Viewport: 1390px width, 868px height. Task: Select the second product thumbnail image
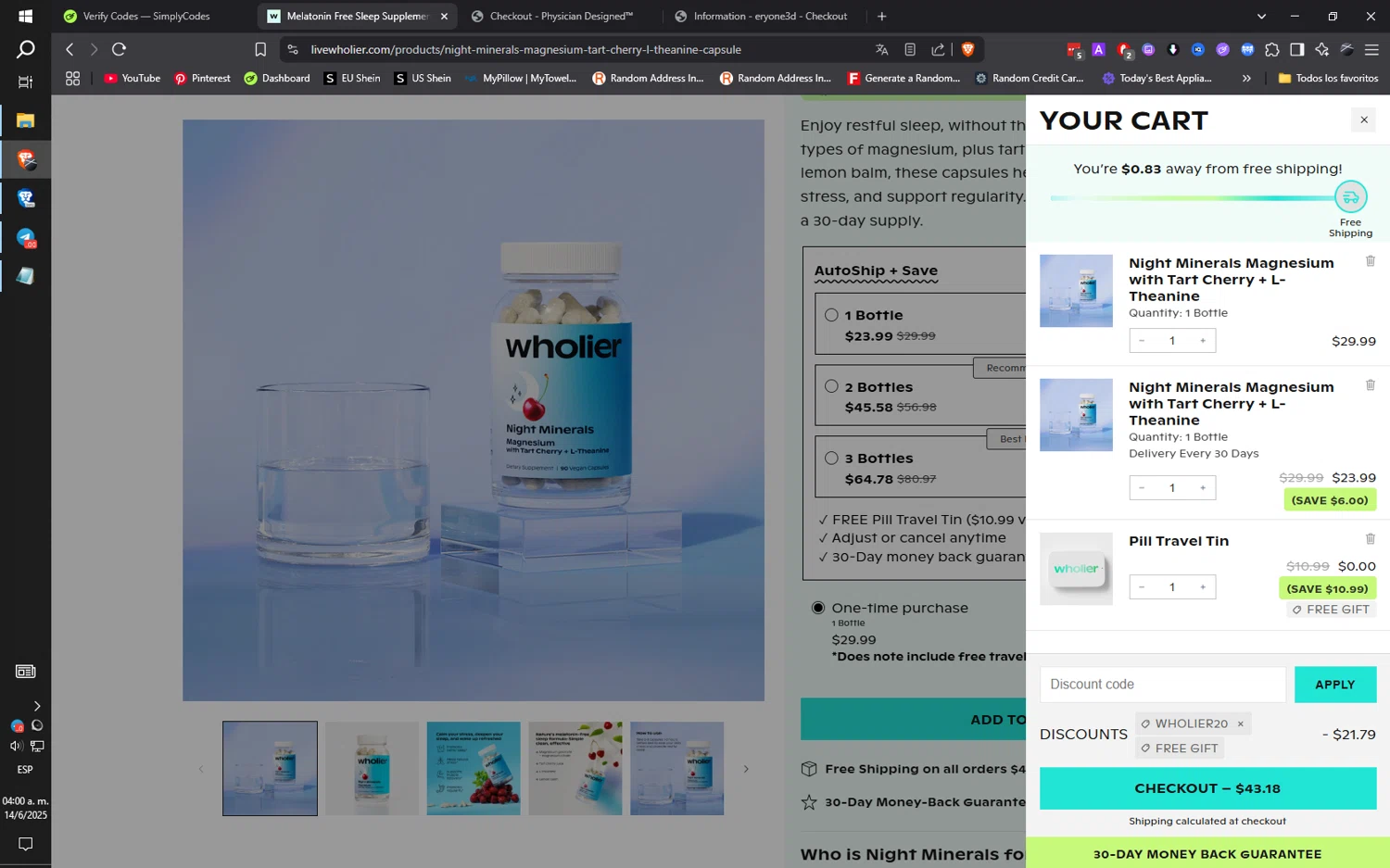coord(372,769)
